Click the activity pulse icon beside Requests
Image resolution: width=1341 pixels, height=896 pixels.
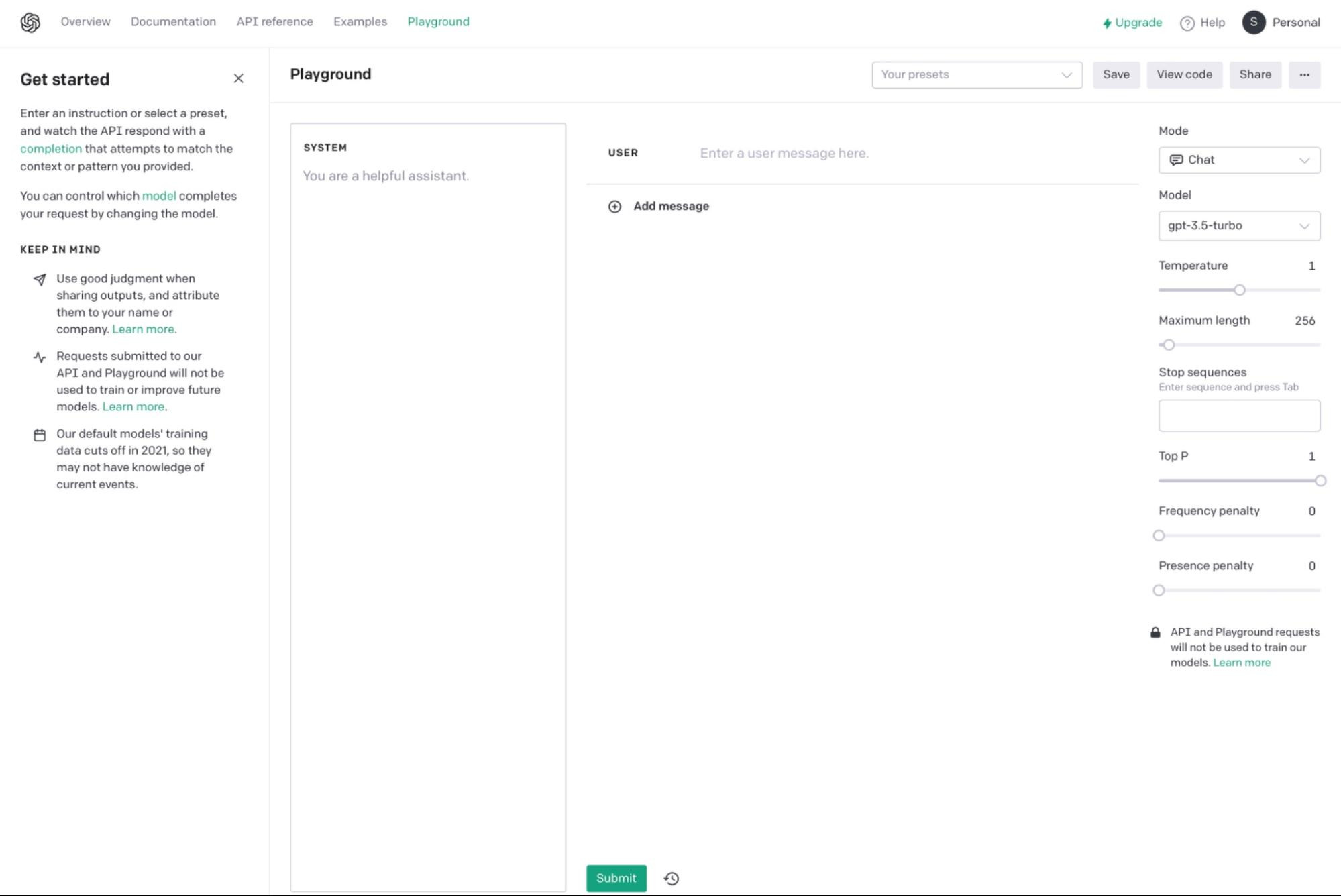coord(40,357)
